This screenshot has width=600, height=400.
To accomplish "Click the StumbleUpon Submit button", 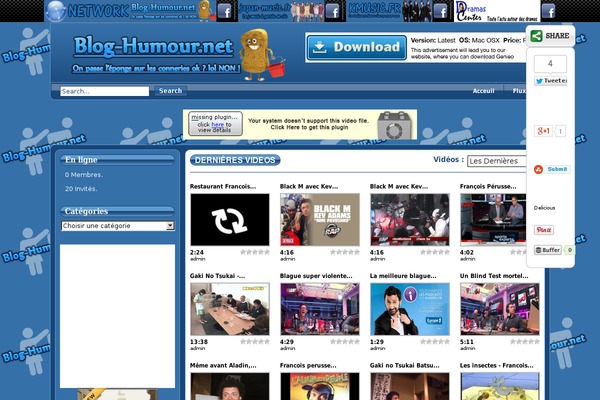I will coord(557,169).
